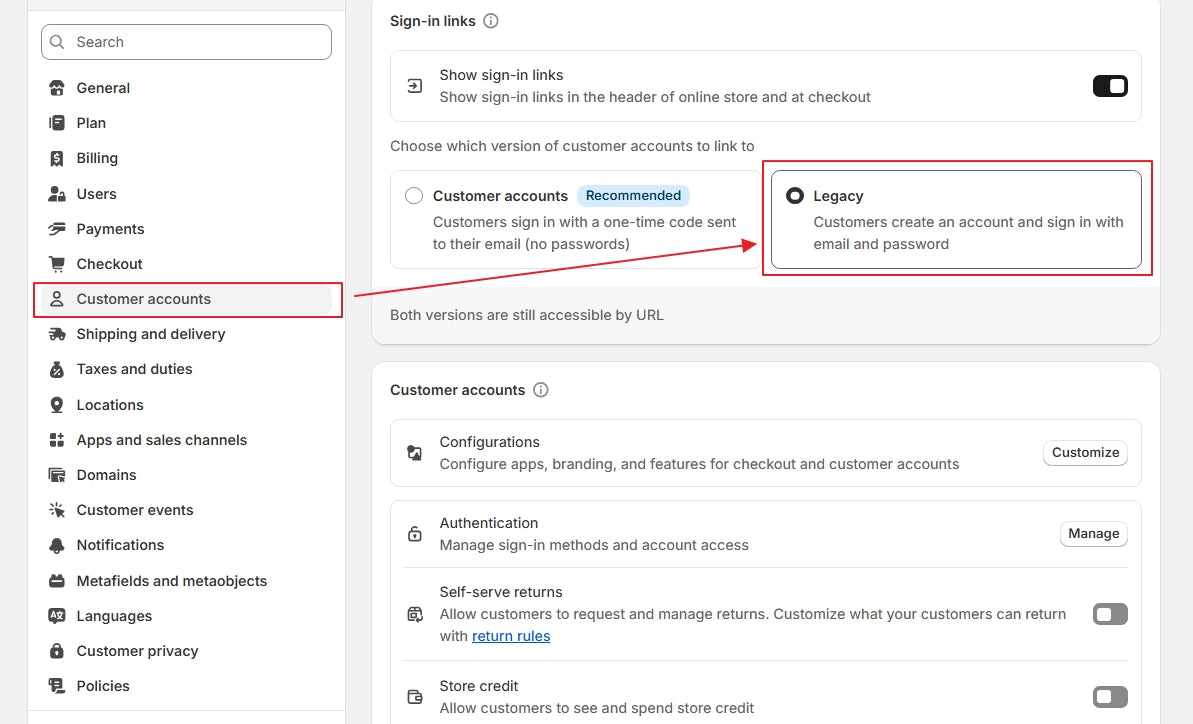This screenshot has width=1193, height=724.
Task: Click info icon next to Sign-in links
Action: tap(491, 21)
